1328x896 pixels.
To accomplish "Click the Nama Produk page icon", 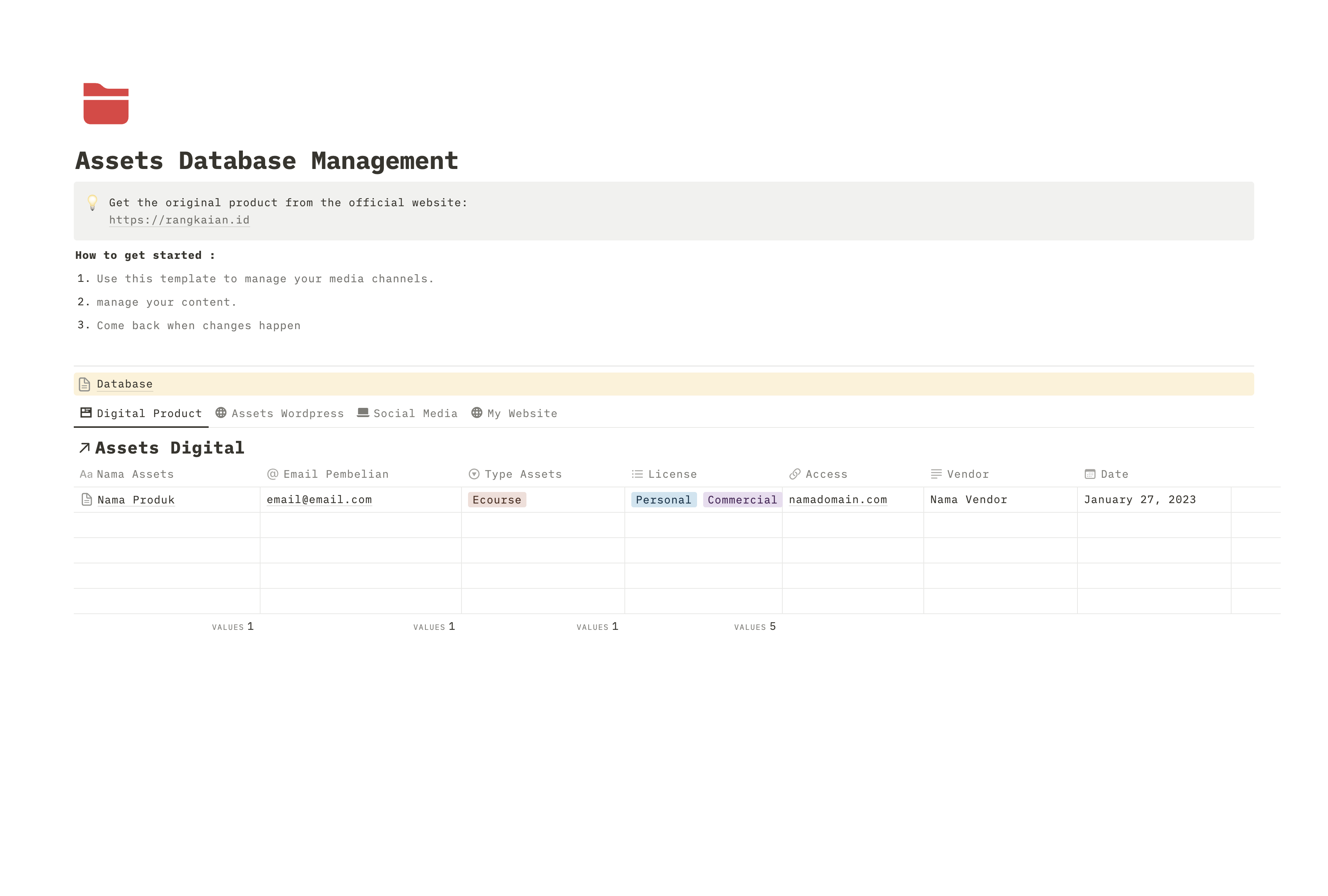I will coord(87,500).
